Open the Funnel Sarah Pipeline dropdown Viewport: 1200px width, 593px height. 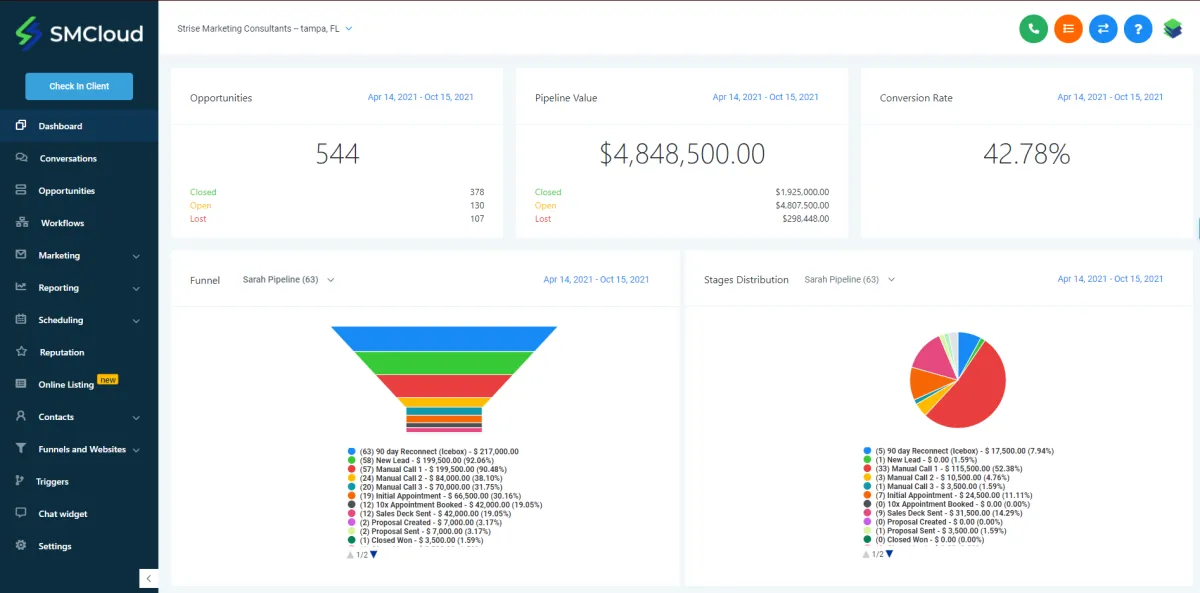tap(288, 280)
